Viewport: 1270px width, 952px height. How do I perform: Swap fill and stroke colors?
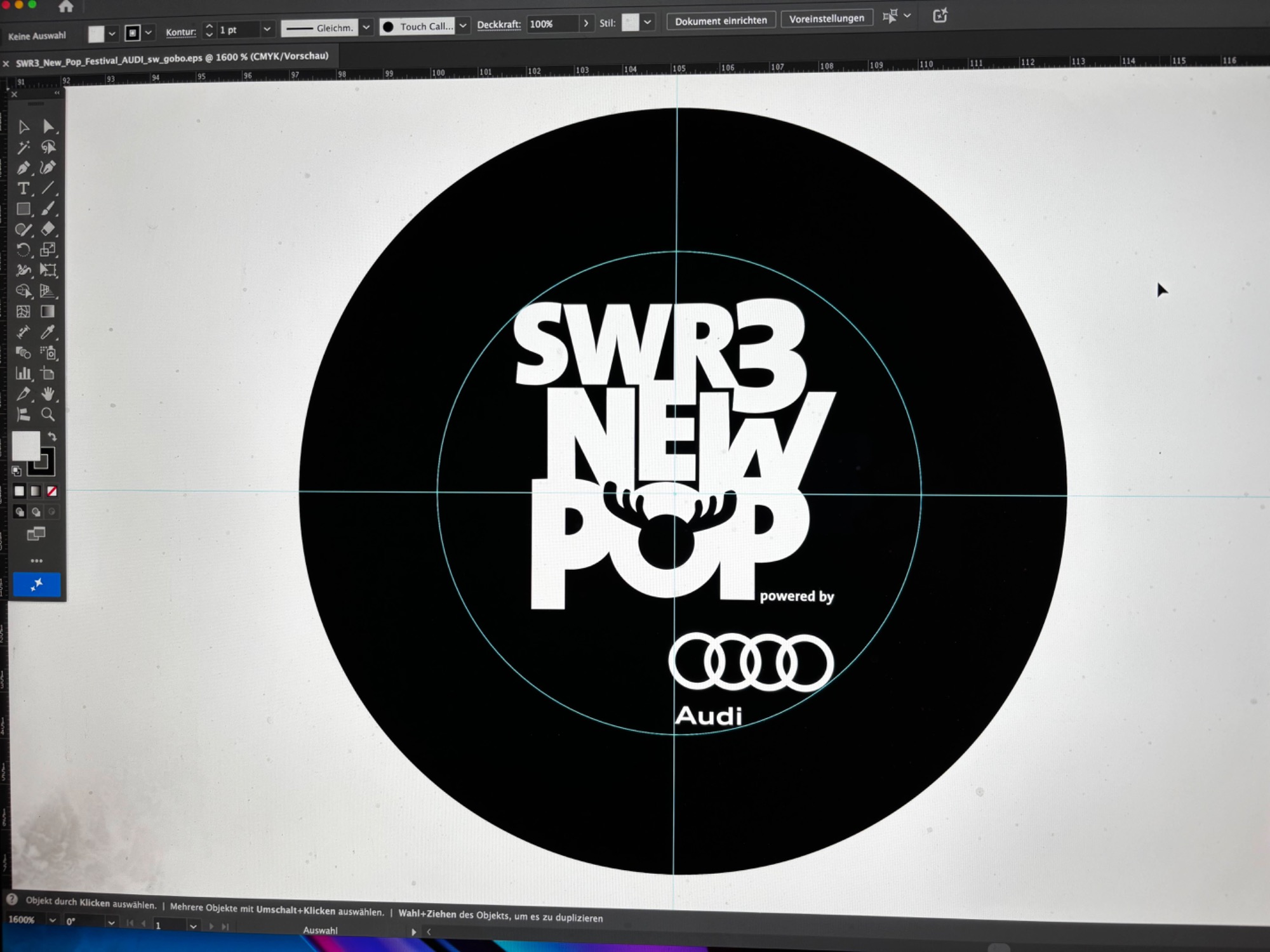(52, 437)
